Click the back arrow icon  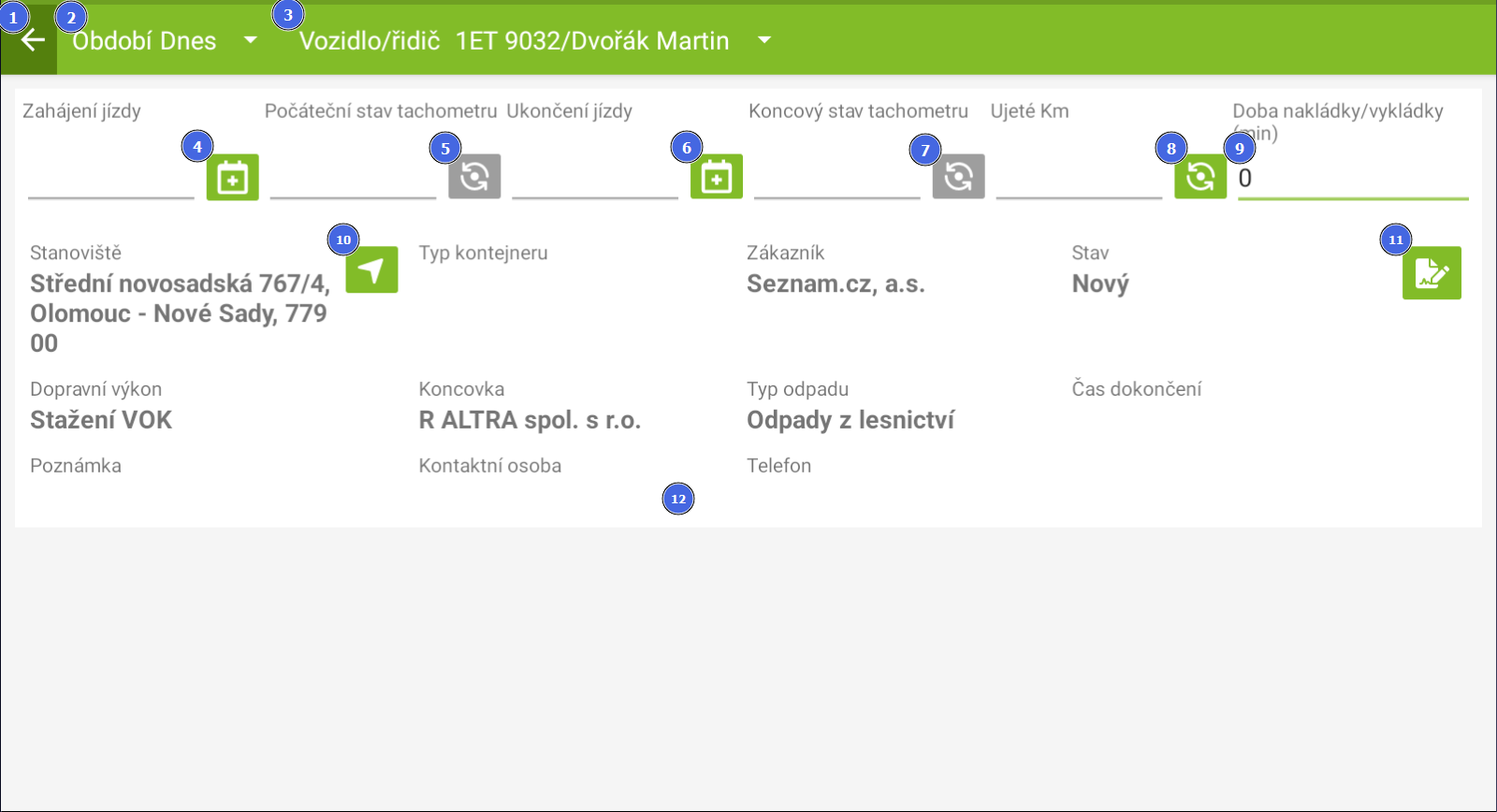coord(33,40)
